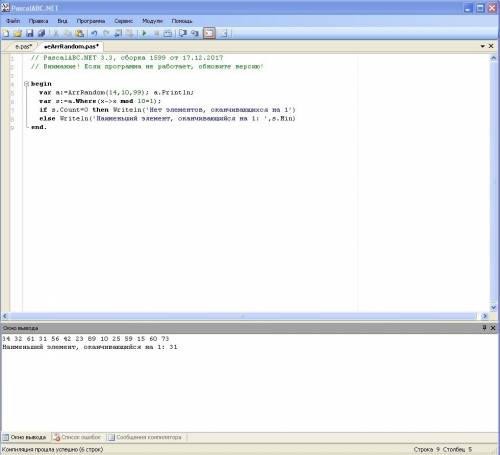The image size is (500, 455).
Task: Switch to the first .pas file tab
Action: click(23, 47)
